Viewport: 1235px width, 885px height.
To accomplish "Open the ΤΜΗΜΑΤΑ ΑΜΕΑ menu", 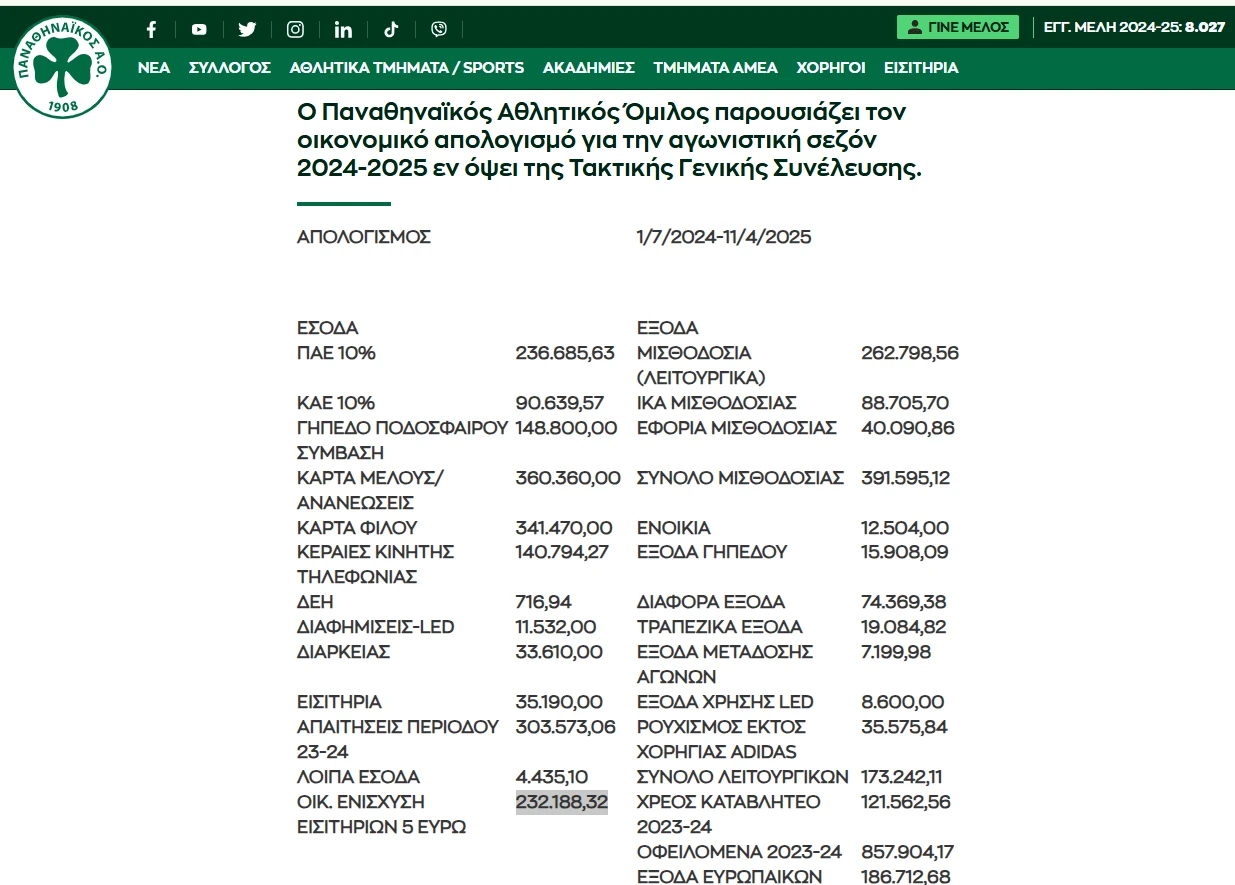I will (x=715, y=68).
